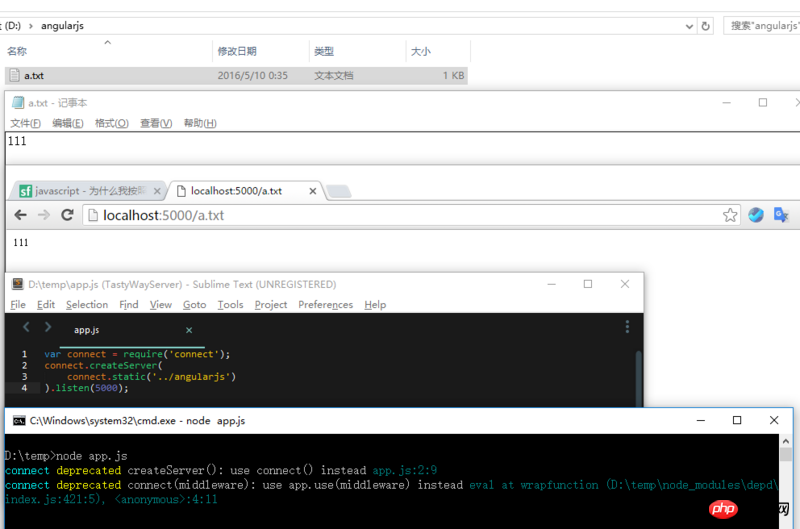This screenshot has width=800, height=529.
Task: Click Chrome's forward arrow button
Action: (43, 215)
